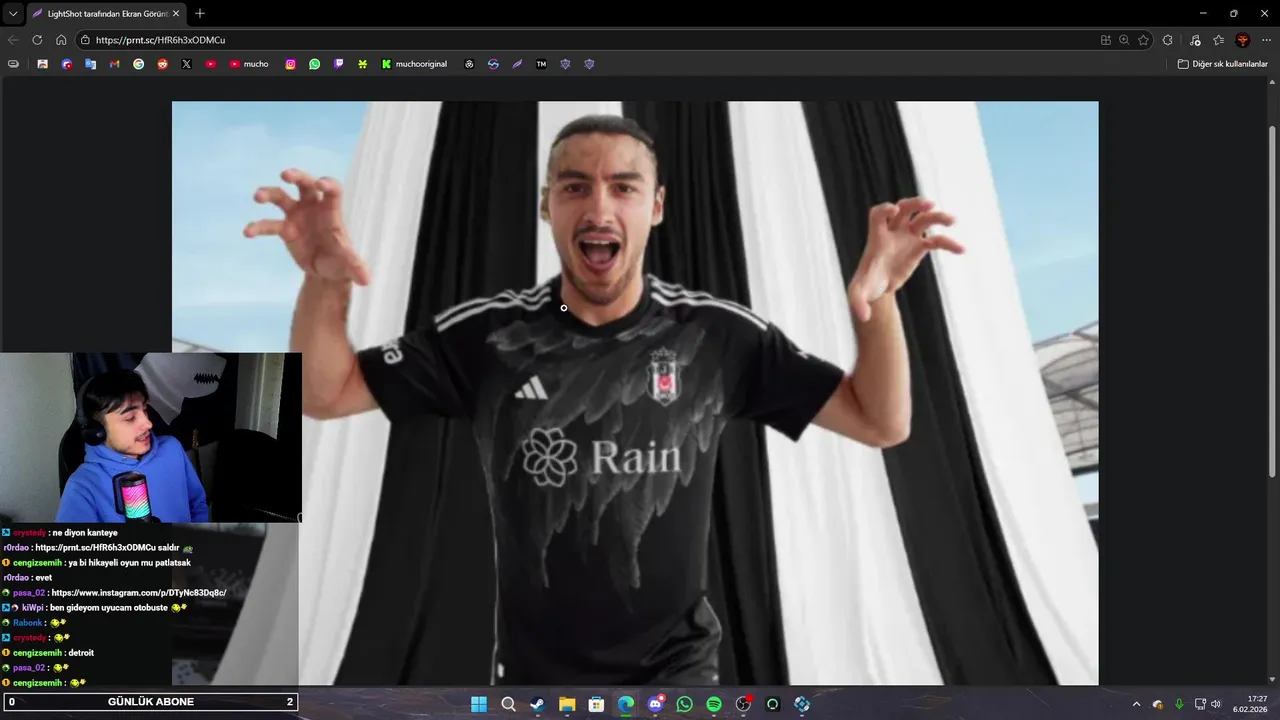1280x720 pixels.
Task: Open File Explorer from the taskbar
Action: pos(567,704)
